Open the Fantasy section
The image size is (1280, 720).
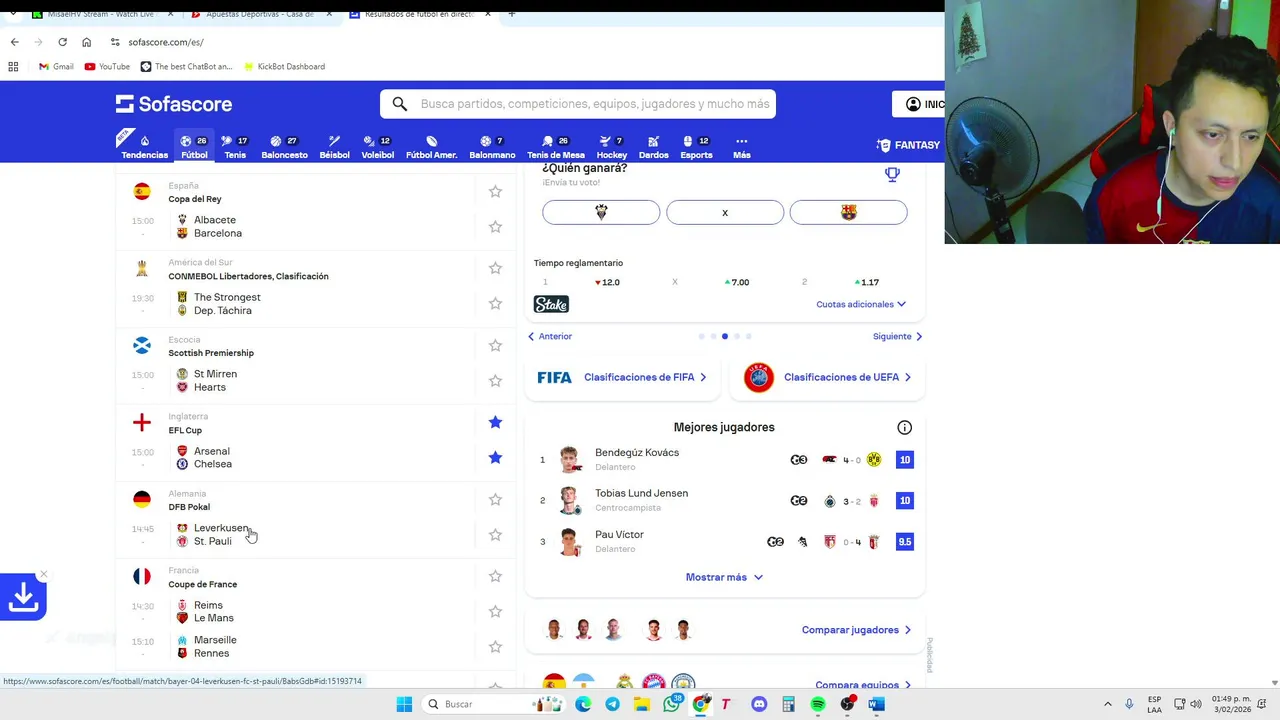908,145
